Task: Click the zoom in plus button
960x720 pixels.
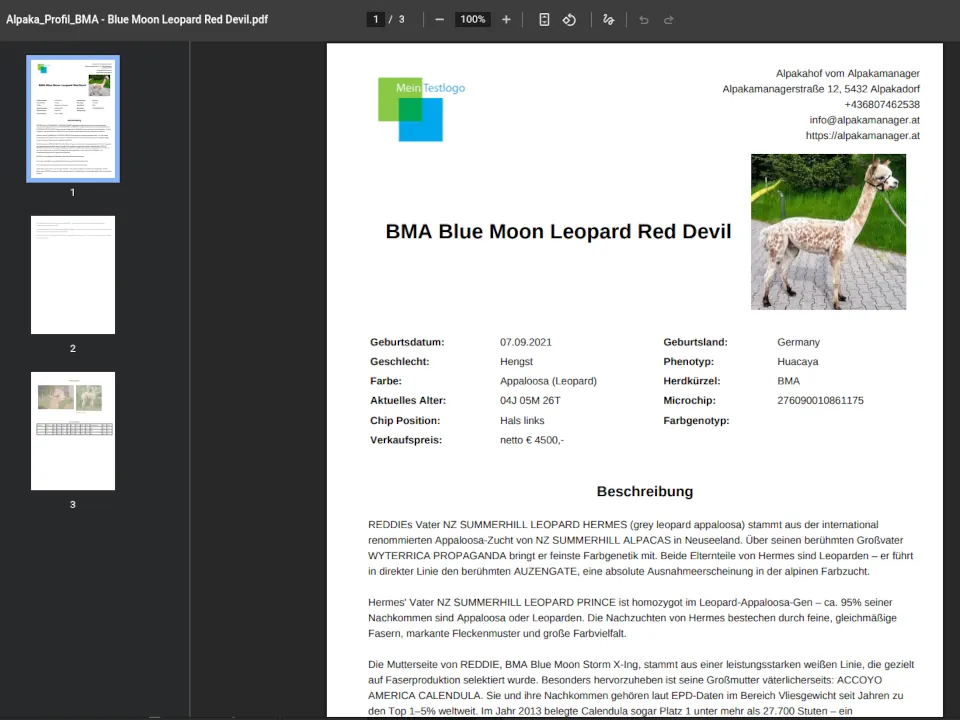Action: tap(506, 20)
